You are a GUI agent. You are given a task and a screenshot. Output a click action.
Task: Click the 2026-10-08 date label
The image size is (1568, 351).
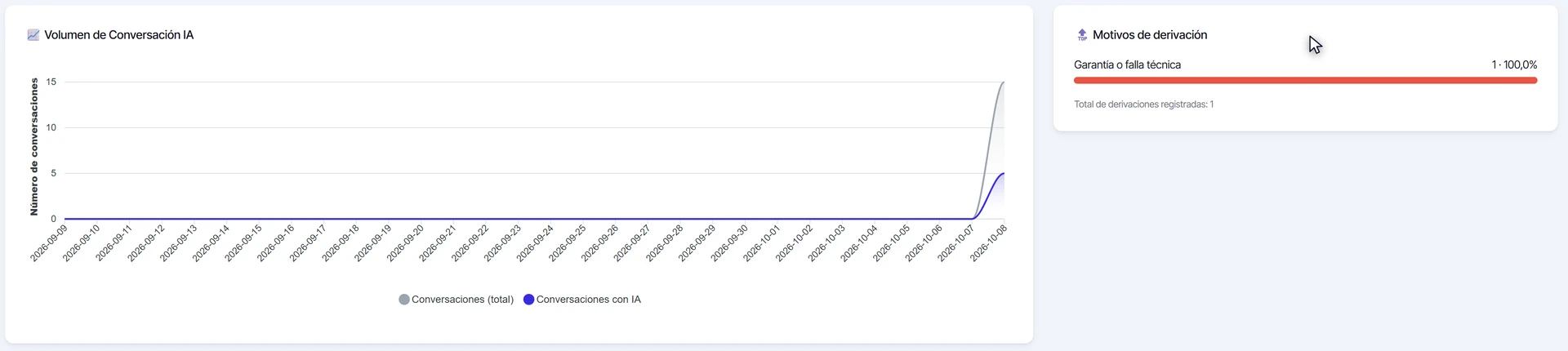pyautogui.click(x=989, y=243)
